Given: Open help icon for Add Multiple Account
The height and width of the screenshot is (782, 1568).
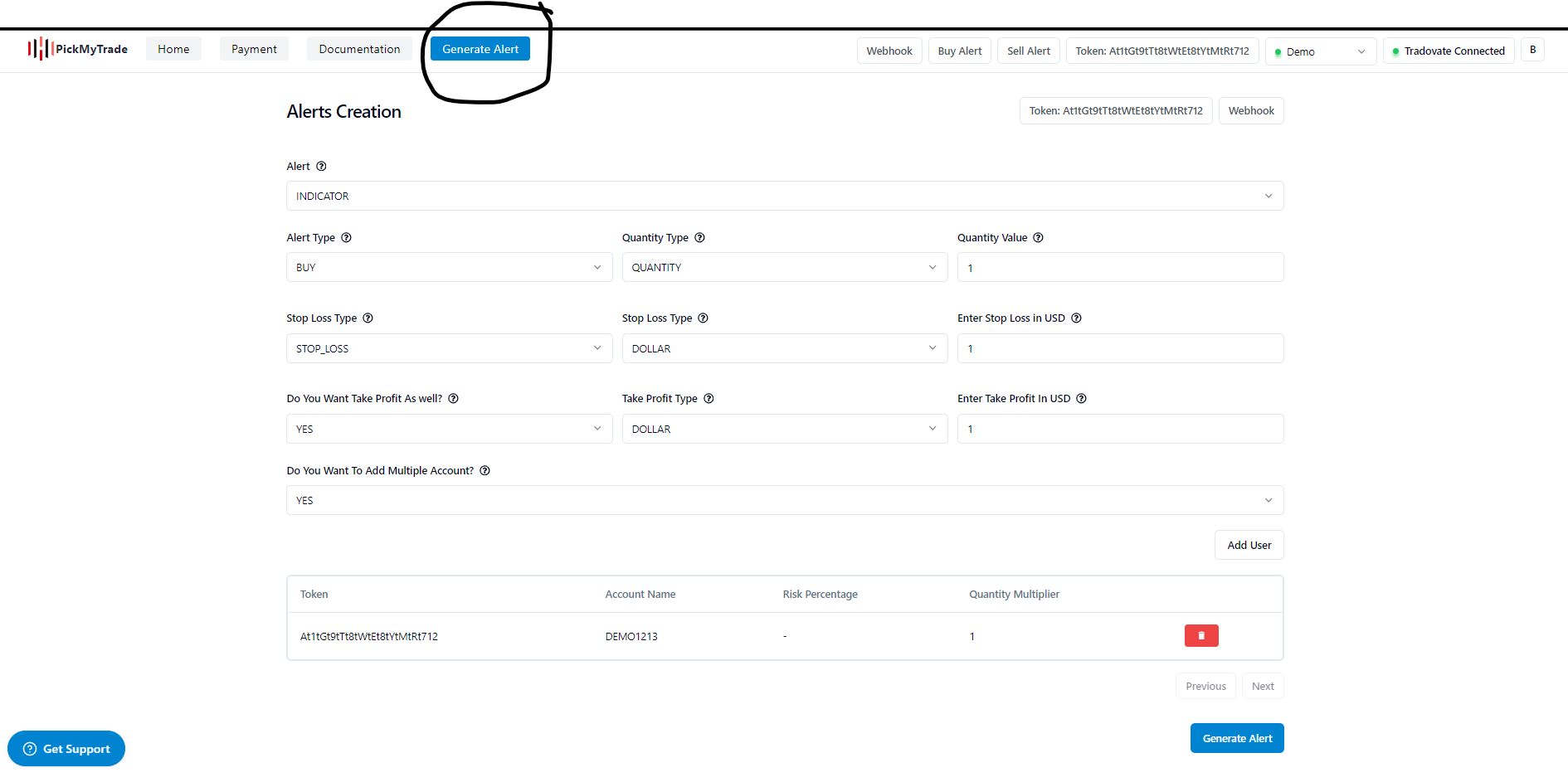Looking at the screenshot, I should click(x=485, y=470).
